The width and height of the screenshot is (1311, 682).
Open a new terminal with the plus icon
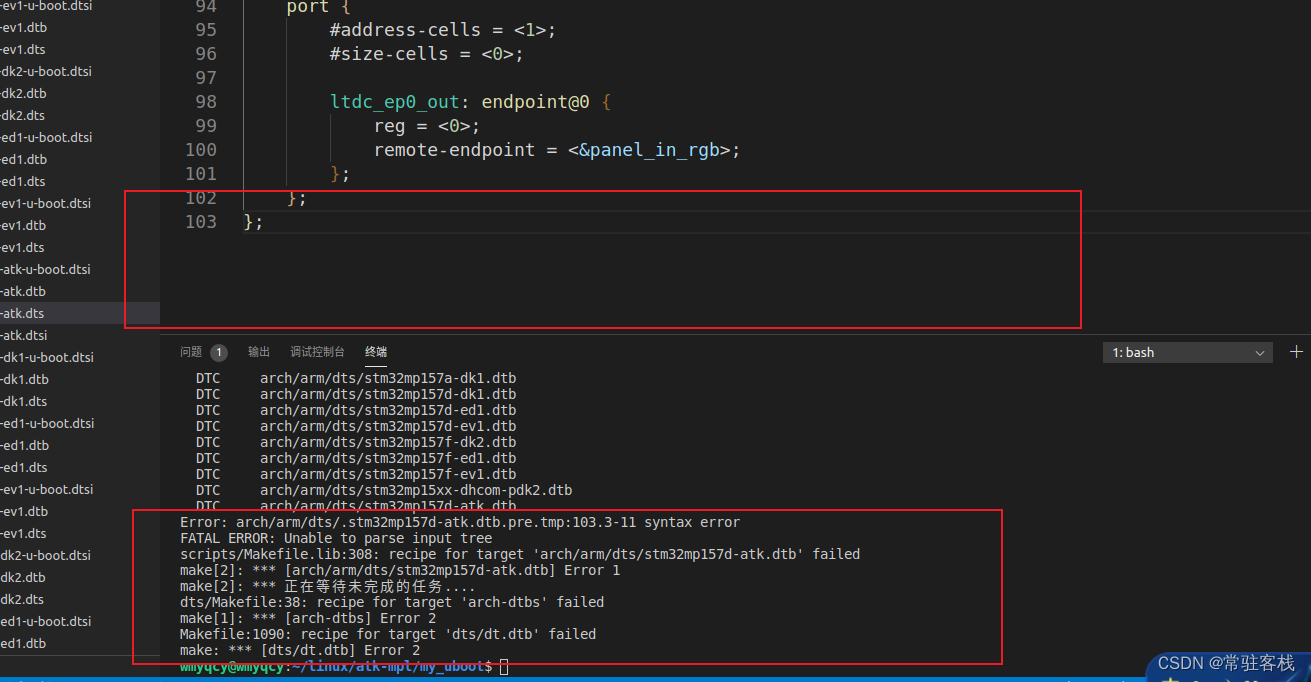click(x=1297, y=351)
